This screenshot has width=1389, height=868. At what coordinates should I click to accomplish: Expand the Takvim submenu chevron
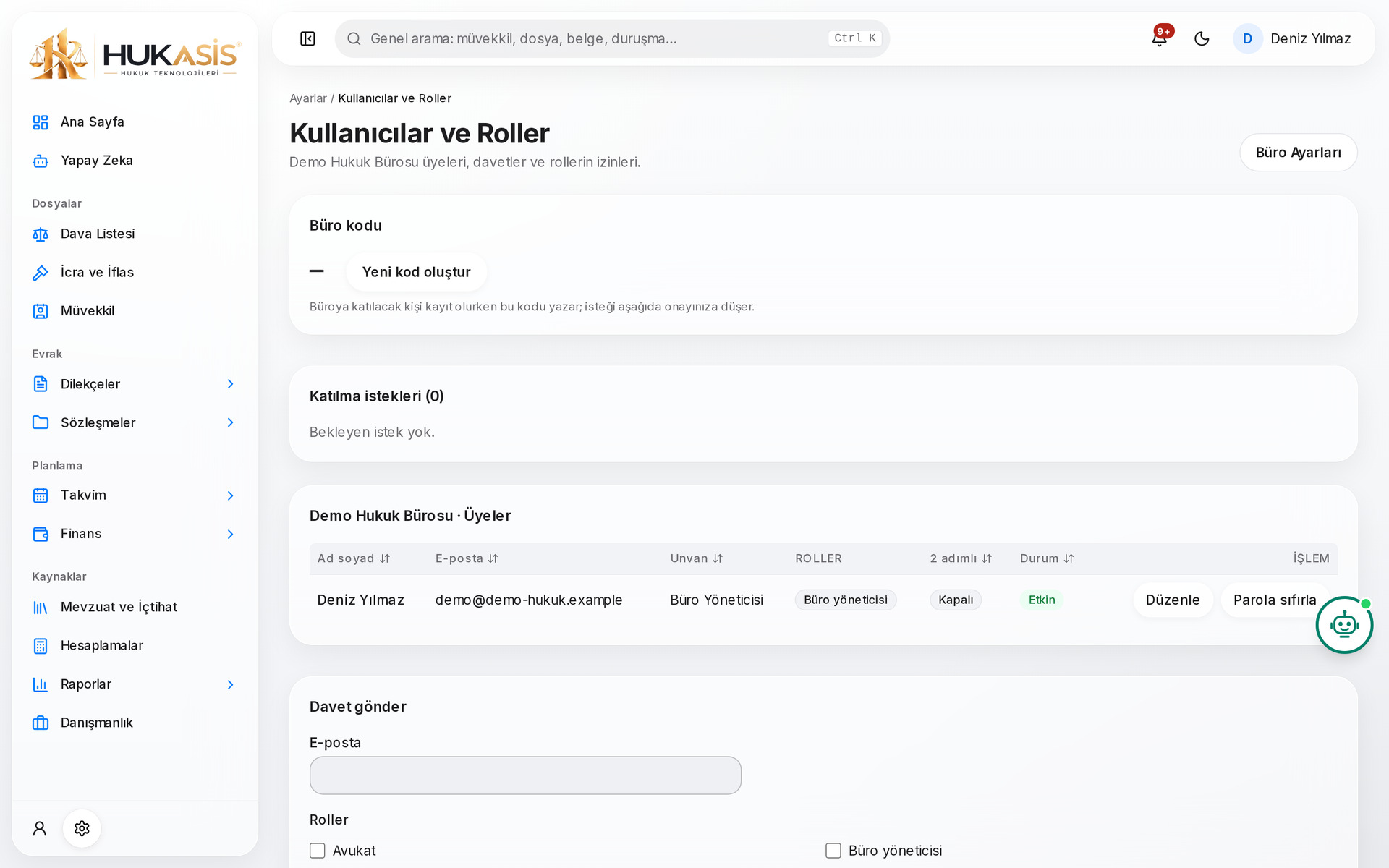230,495
